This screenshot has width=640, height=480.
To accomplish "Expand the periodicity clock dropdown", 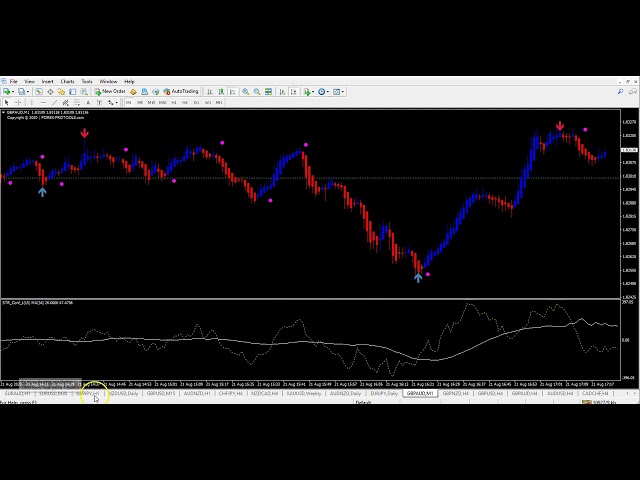I will pyautogui.click(x=328, y=91).
